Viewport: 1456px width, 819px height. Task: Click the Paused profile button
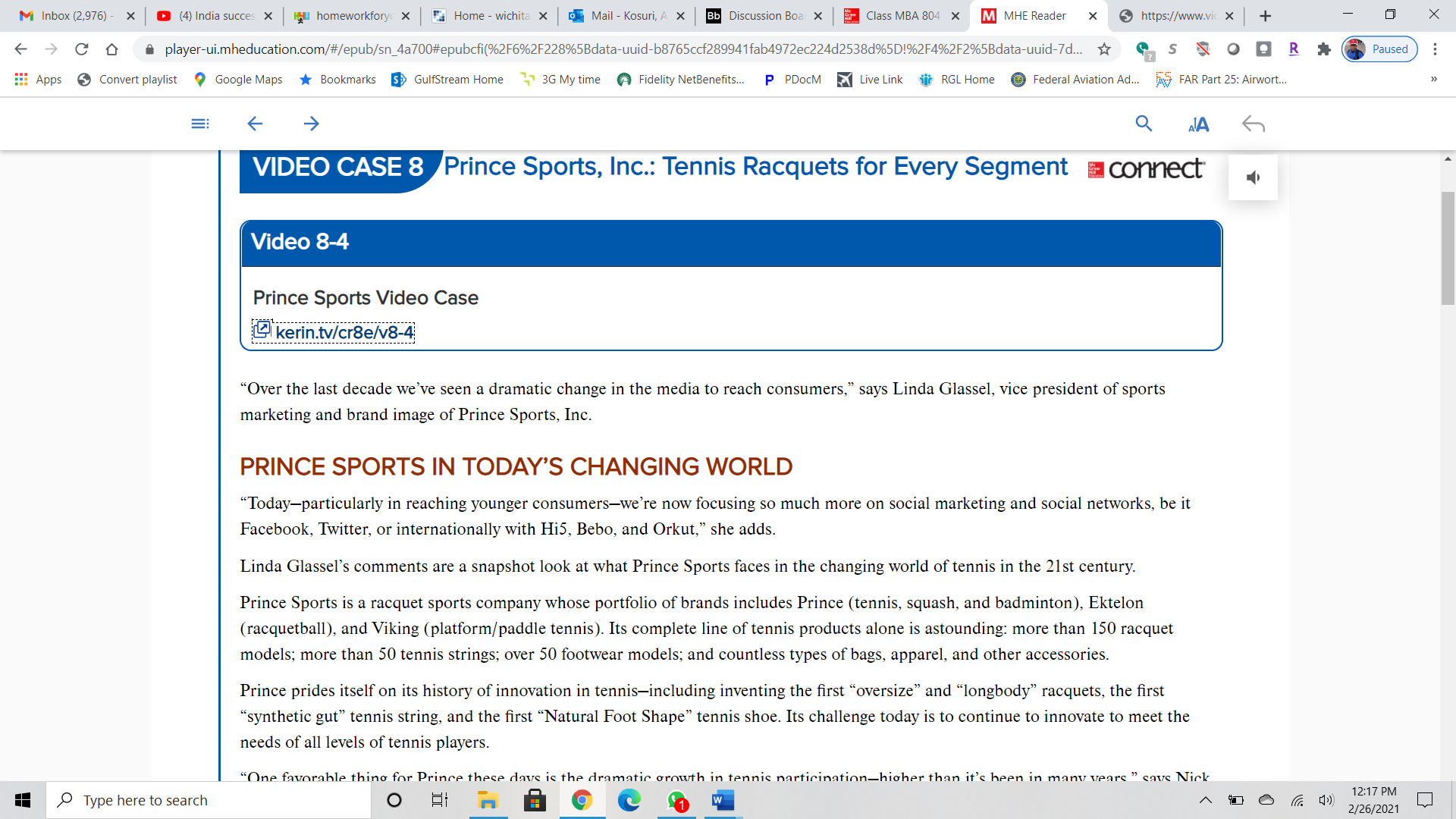(x=1379, y=49)
